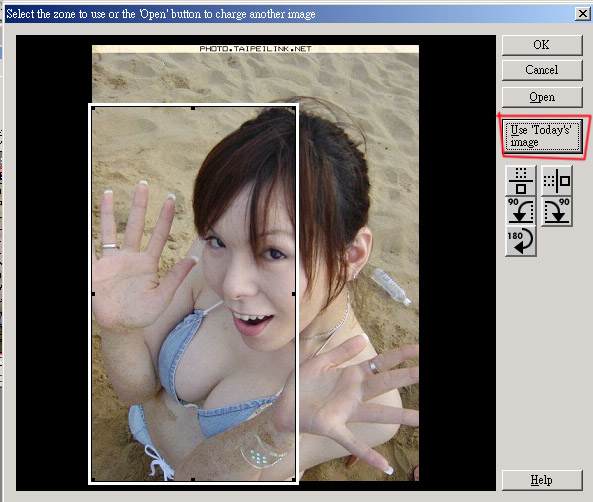
Task: Click top-center handle of selection zone
Action: (193, 109)
